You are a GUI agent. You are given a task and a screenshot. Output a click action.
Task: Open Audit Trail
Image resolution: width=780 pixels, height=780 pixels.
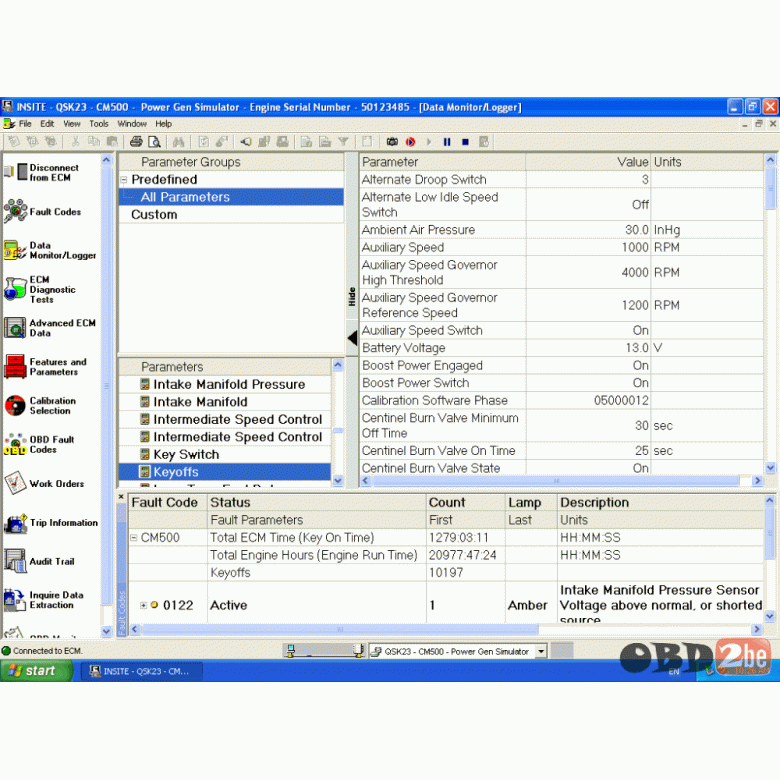point(40,561)
